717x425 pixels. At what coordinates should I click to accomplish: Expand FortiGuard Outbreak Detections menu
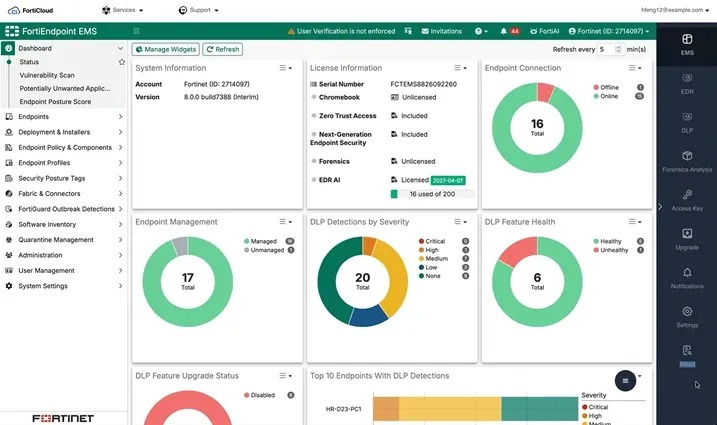coord(63,209)
